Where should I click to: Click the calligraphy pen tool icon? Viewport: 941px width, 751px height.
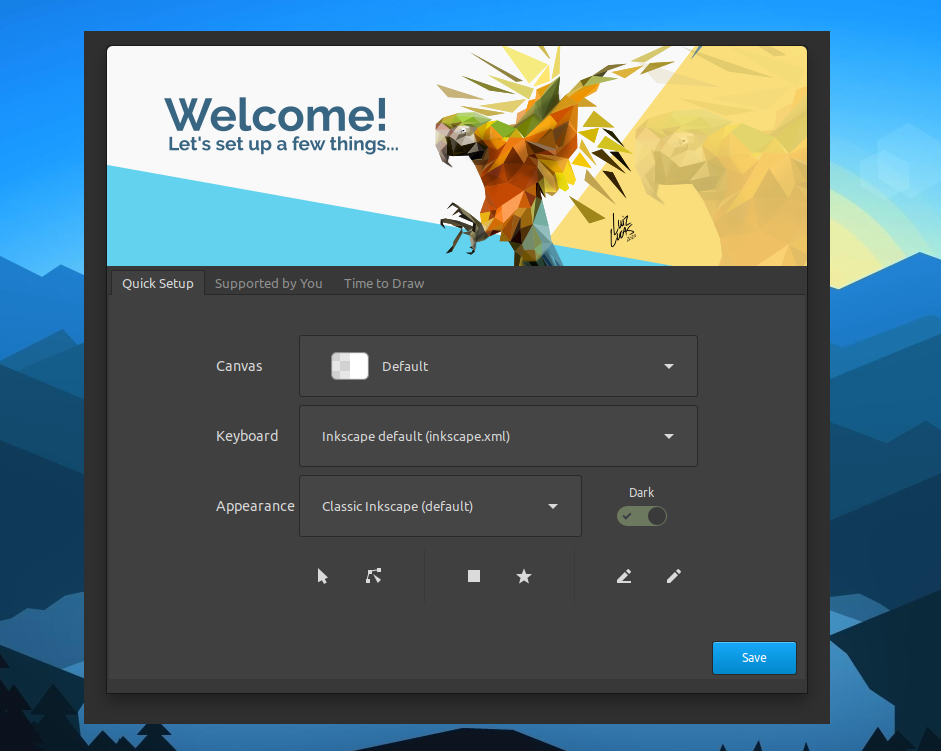pos(624,576)
